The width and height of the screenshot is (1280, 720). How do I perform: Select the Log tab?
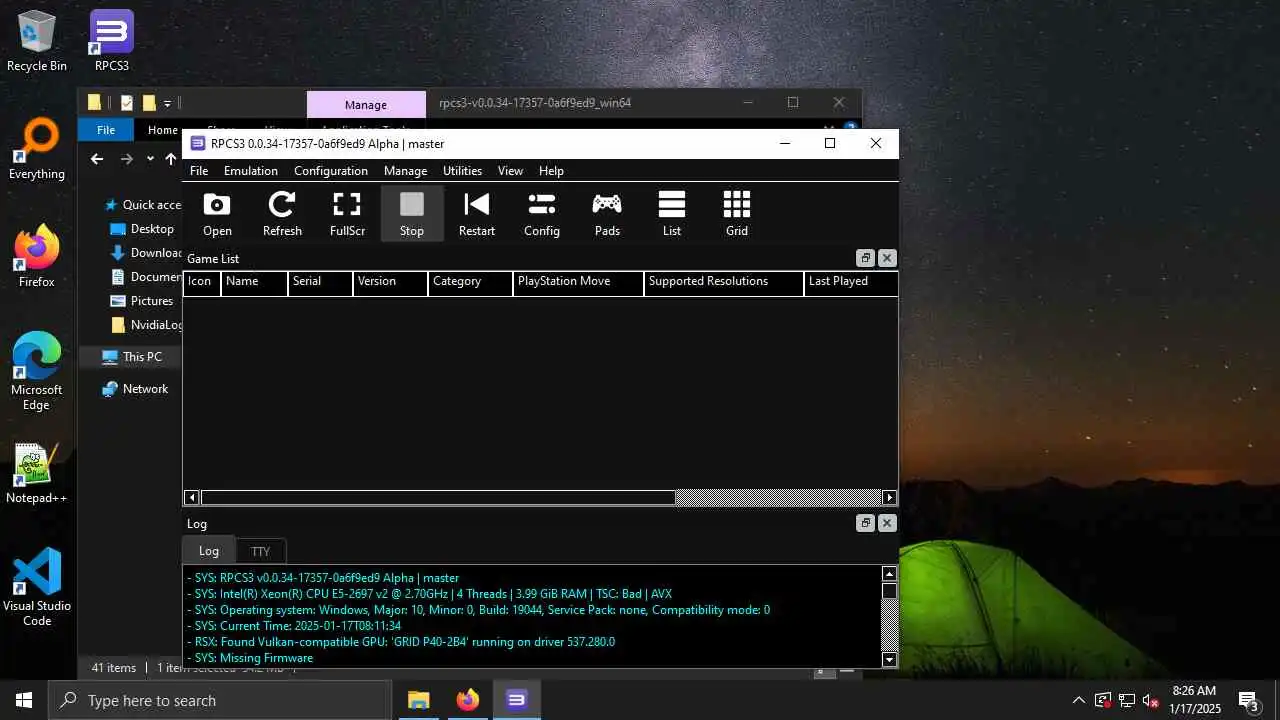click(208, 550)
